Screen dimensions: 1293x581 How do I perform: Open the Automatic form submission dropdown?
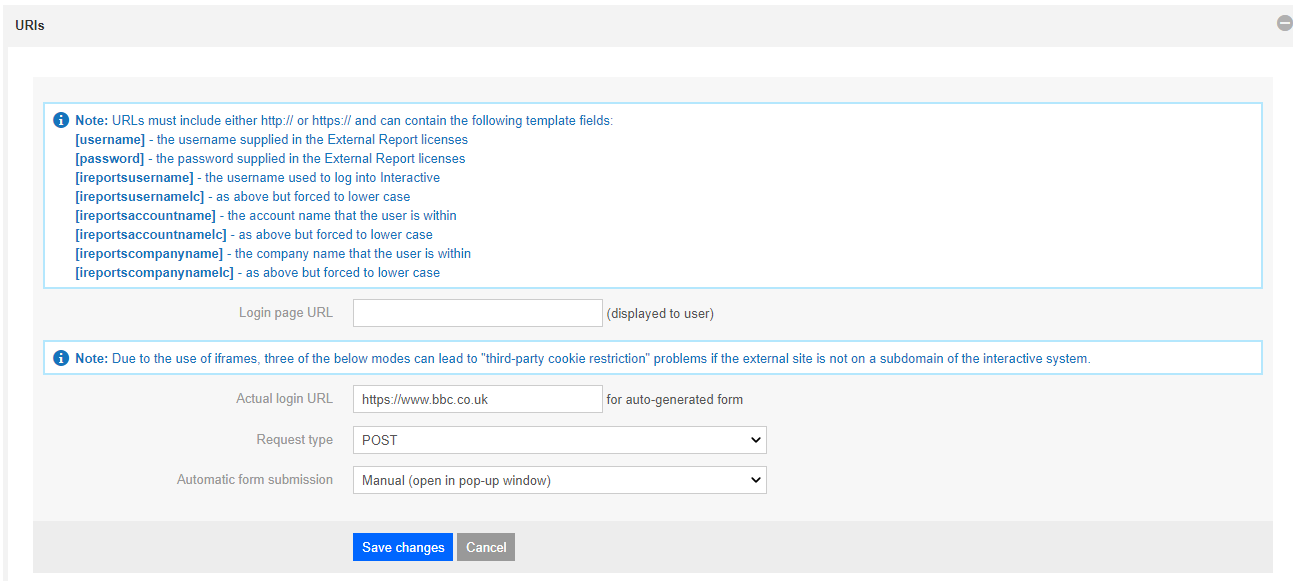pyautogui.click(x=559, y=480)
